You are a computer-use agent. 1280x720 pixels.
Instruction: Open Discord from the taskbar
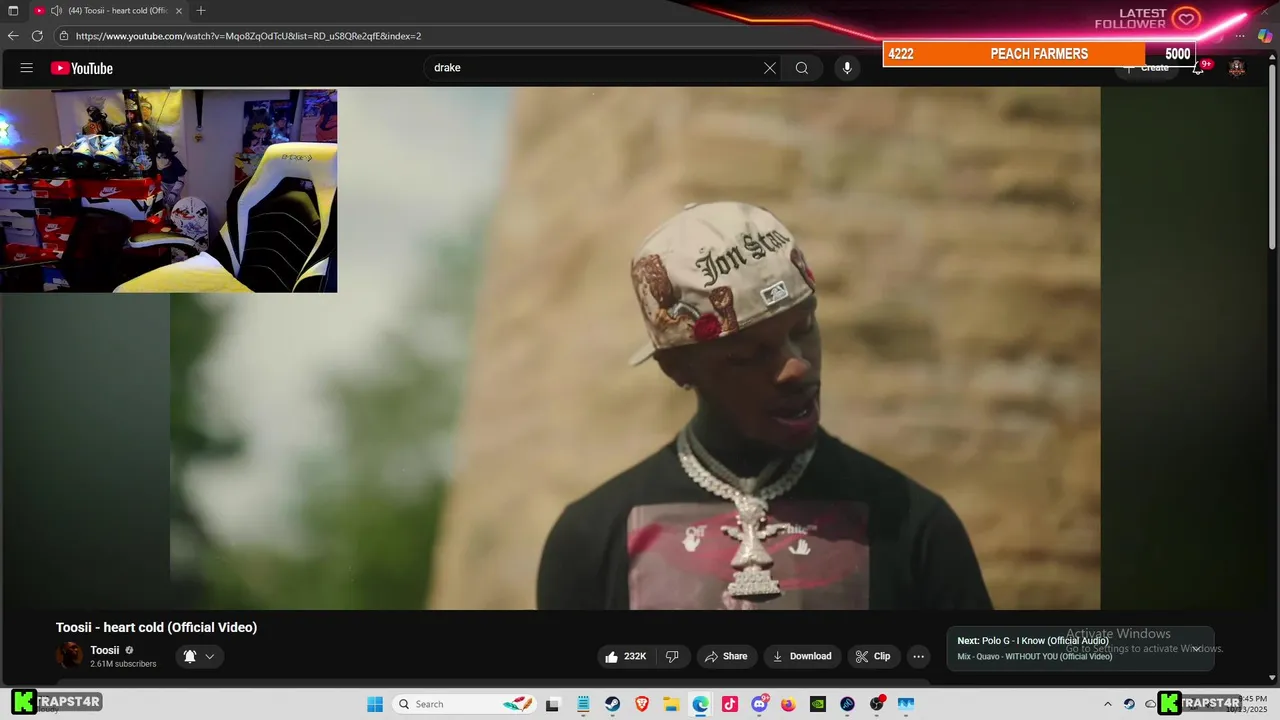pyautogui.click(x=760, y=704)
